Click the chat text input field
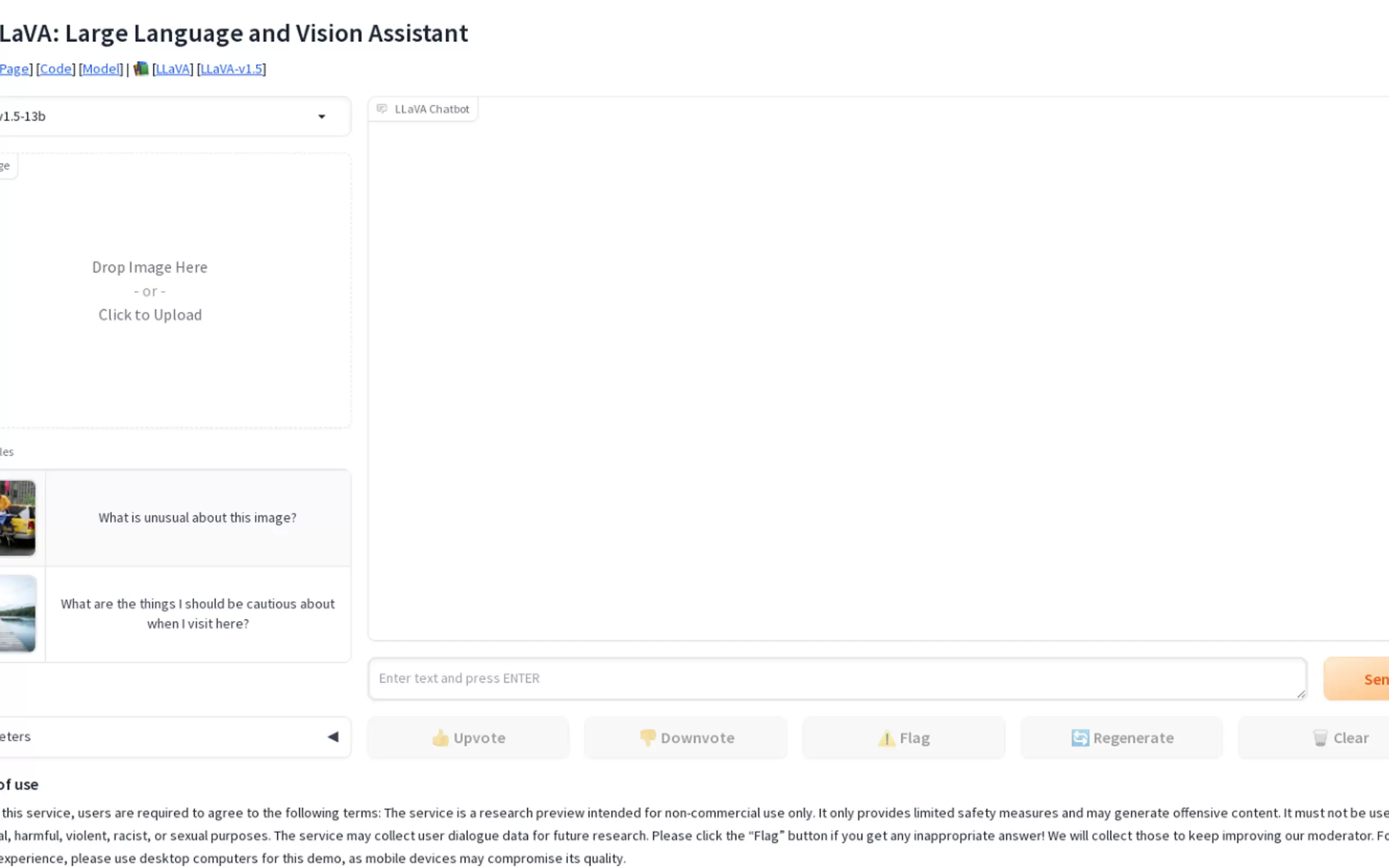The width and height of the screenshot is (1389, 868). [x=837, y=678]
